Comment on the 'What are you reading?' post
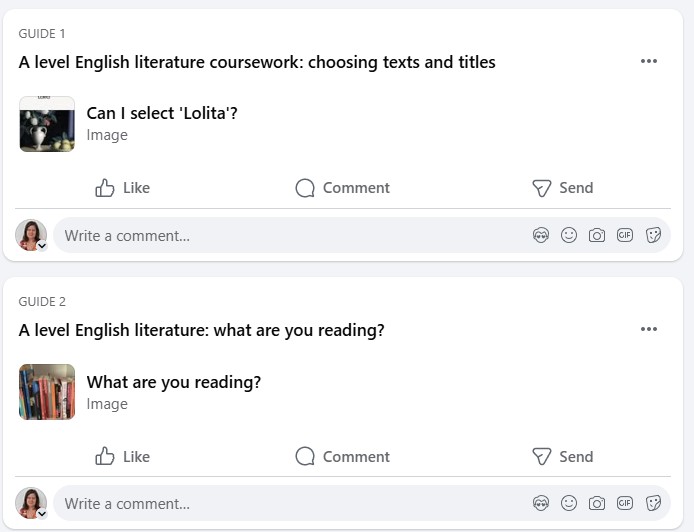The height and width of the screenshot is (532, 694). click(343, 457)
